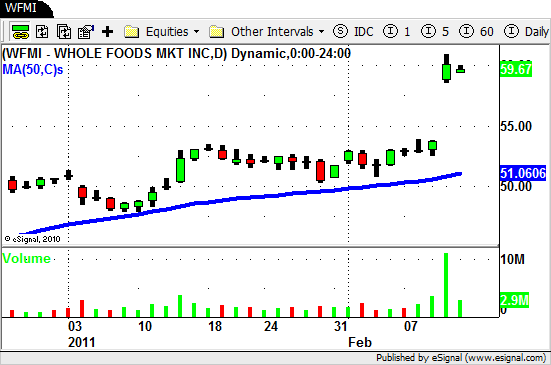Open the chart properties edit icon
This screenshot has height=365, width=551.
click(86, 32)
